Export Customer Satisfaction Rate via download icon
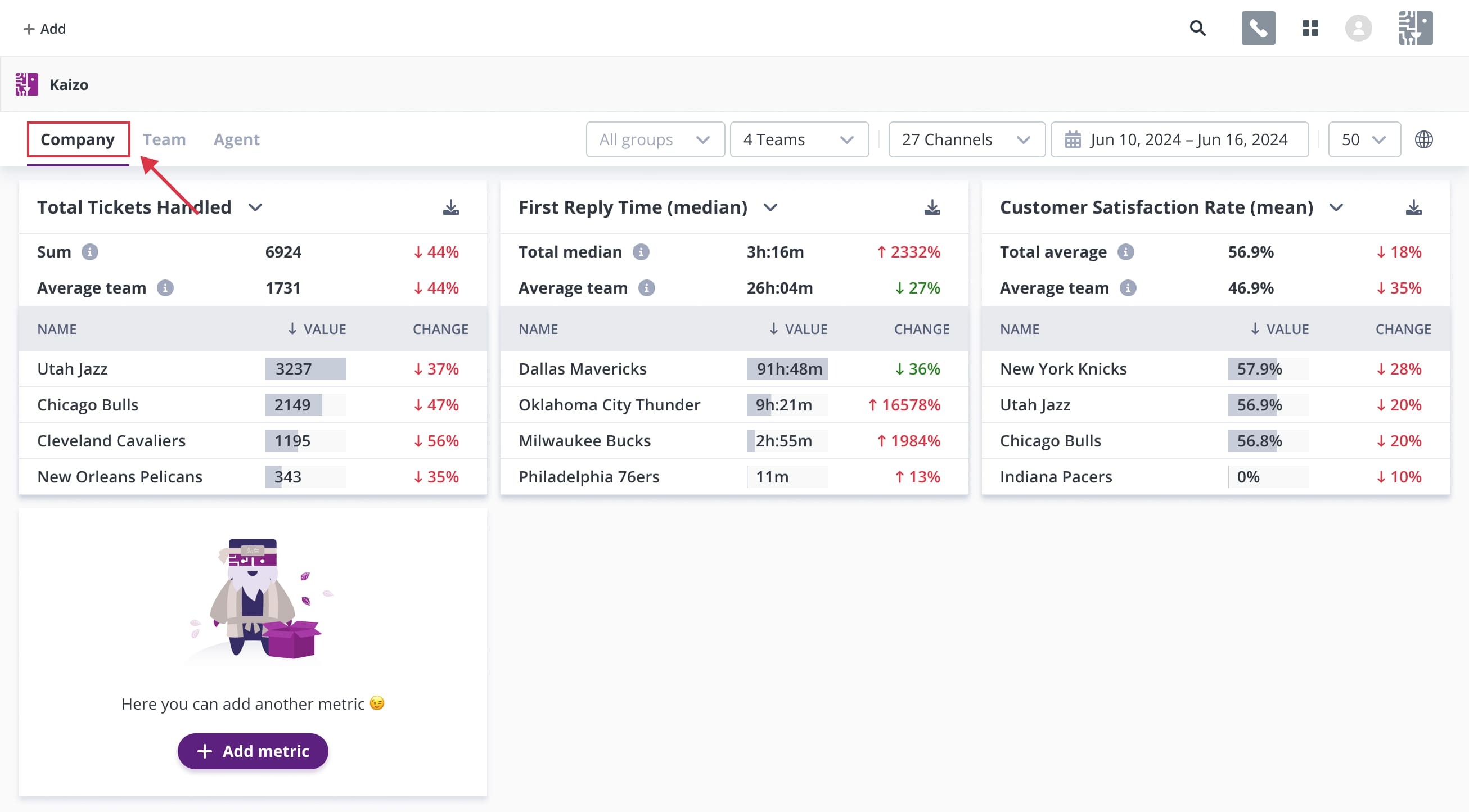This screenshot has width=1469, height=812. coord(1414,207)
